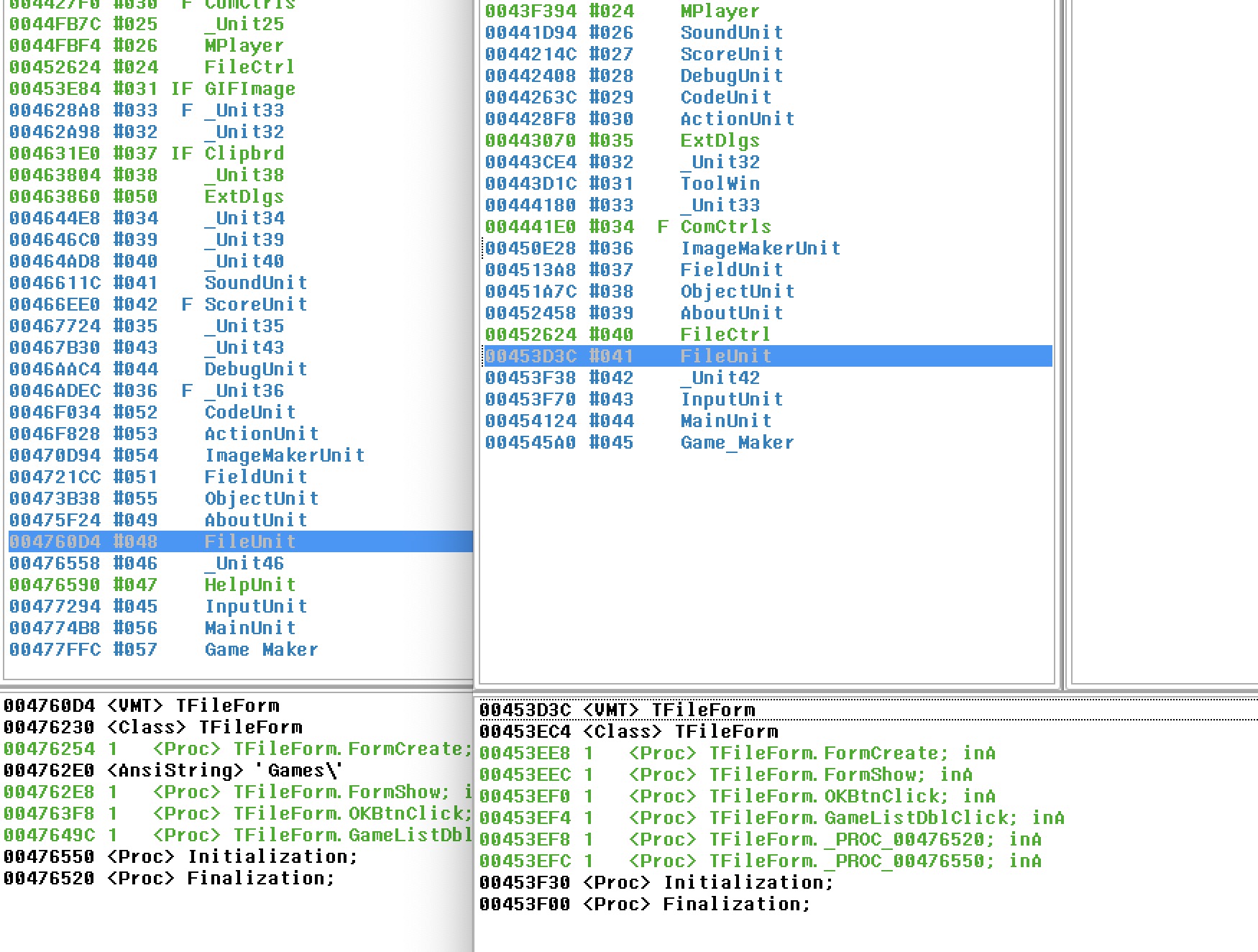Click the 00475F24 AboutUnit row
The image size is (1258, 952).
240,520
